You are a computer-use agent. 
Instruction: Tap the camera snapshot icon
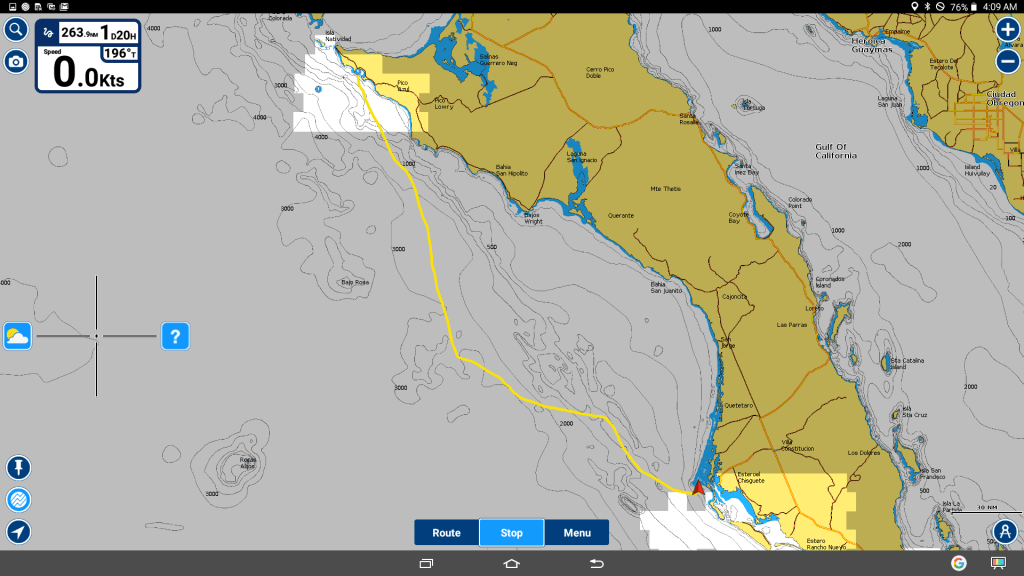(16, 62)
